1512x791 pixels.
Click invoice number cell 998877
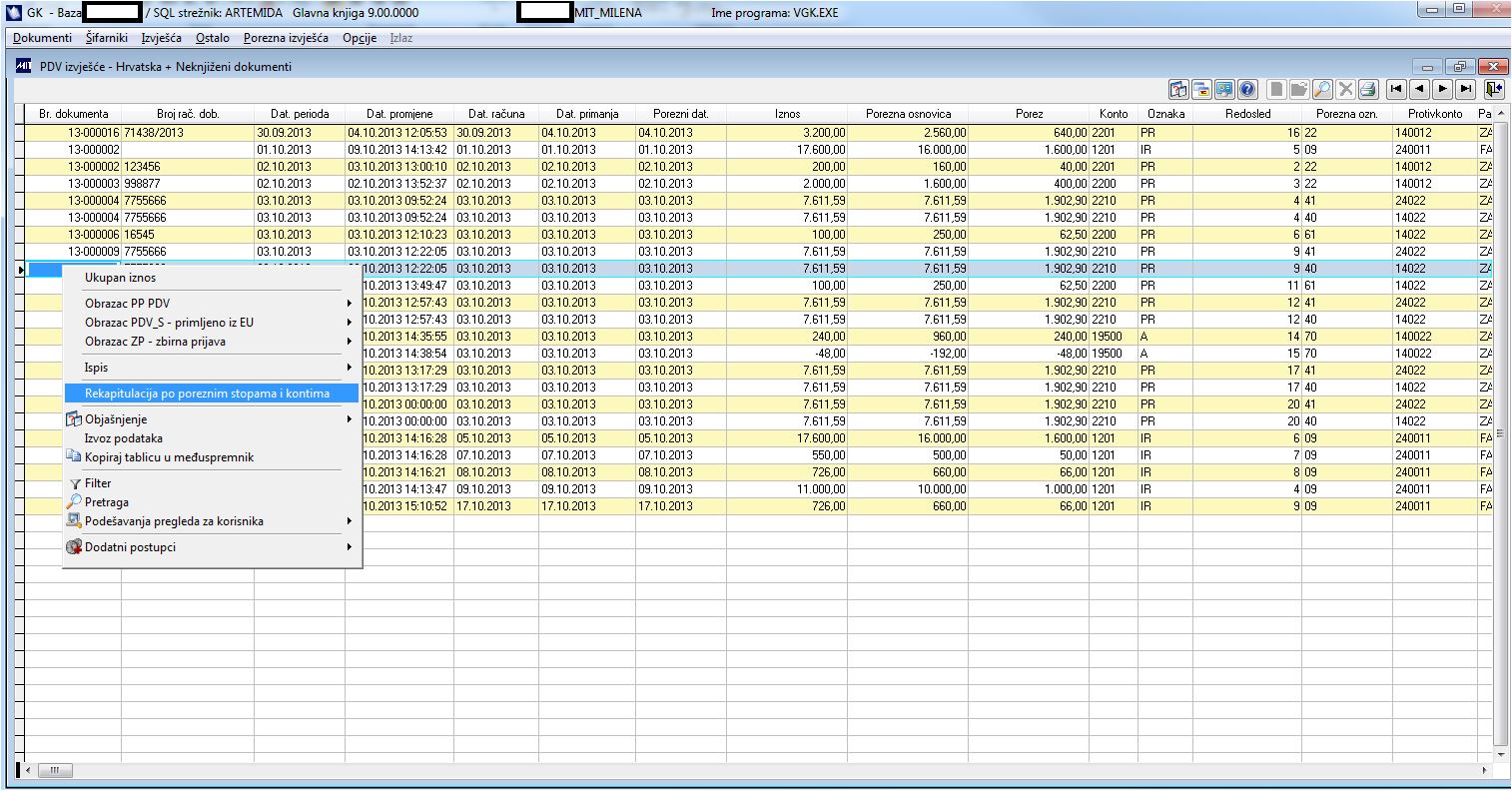188,184
